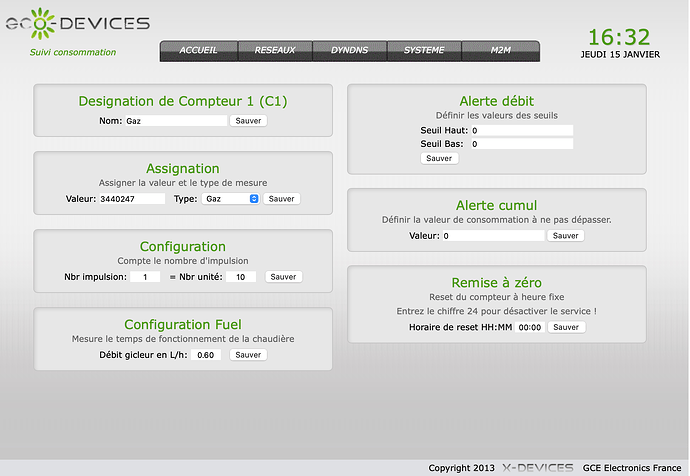This screenshot has height=476, width=690.
Task: Save the Alerte débit thresholds
Action: click(439, 158)
